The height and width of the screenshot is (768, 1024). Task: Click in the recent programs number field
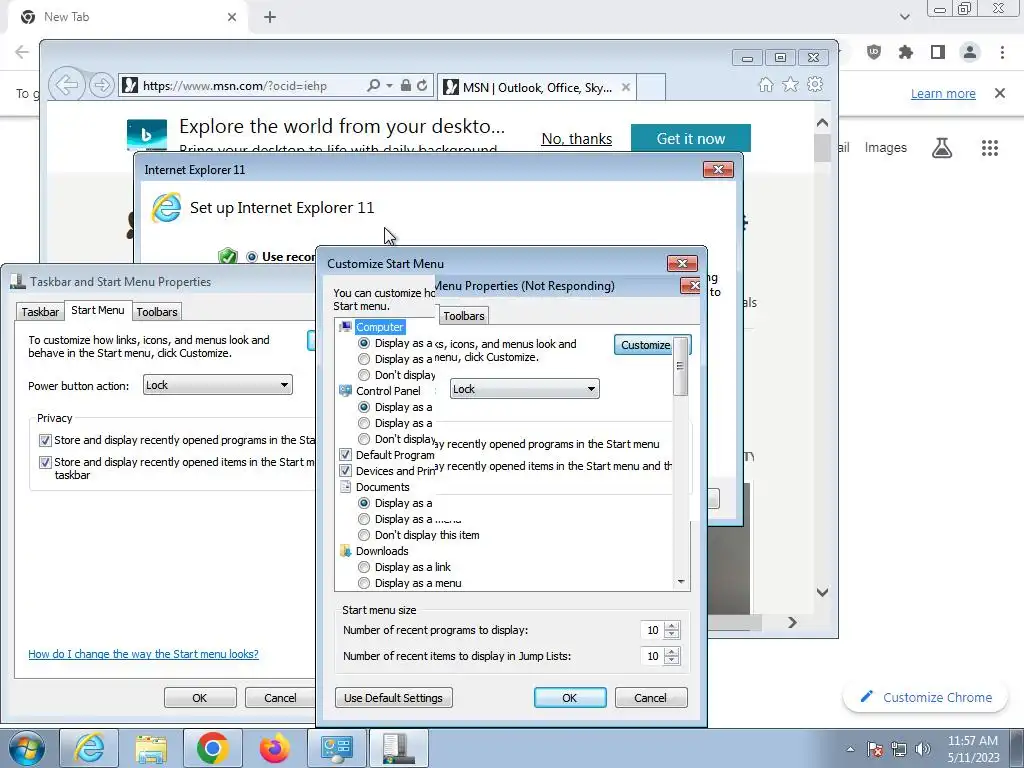tap(652, 630)
